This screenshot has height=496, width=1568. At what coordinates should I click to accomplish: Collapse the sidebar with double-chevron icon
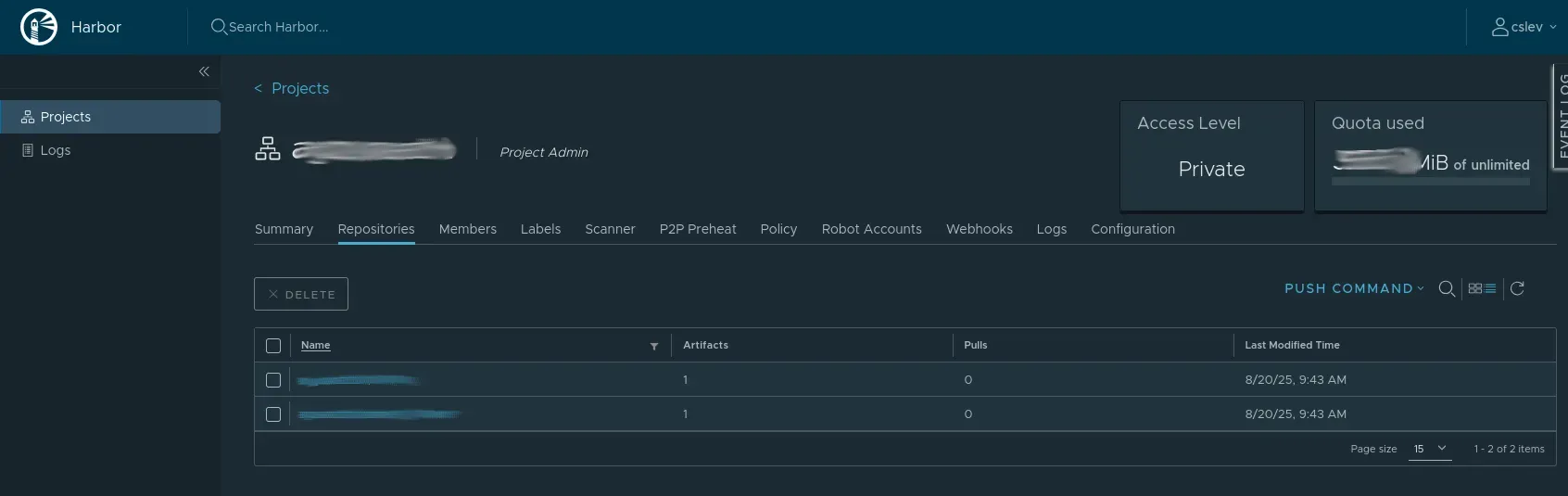pos(204,71)
